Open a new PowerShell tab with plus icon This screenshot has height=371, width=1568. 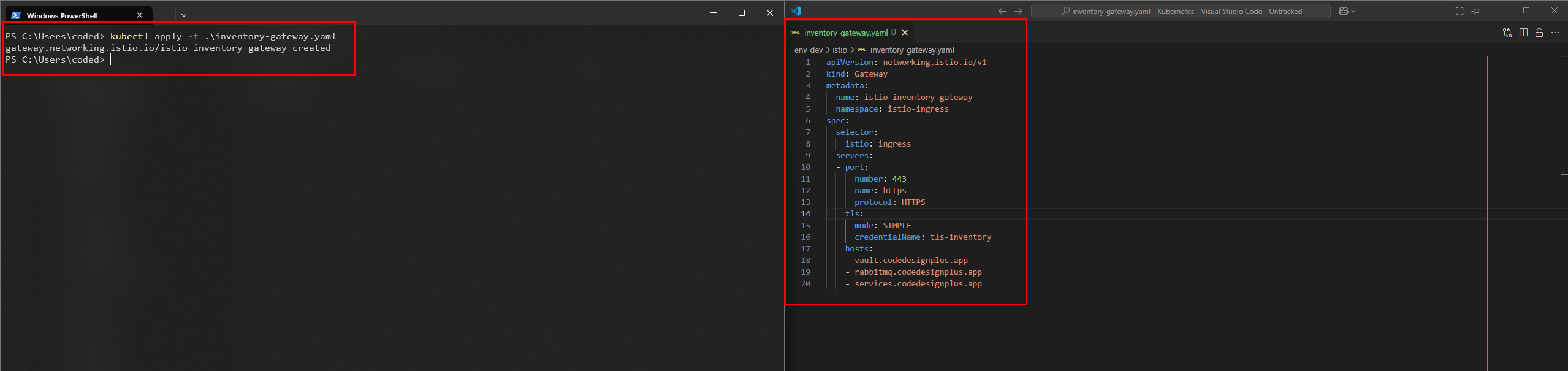coord(166,15)
